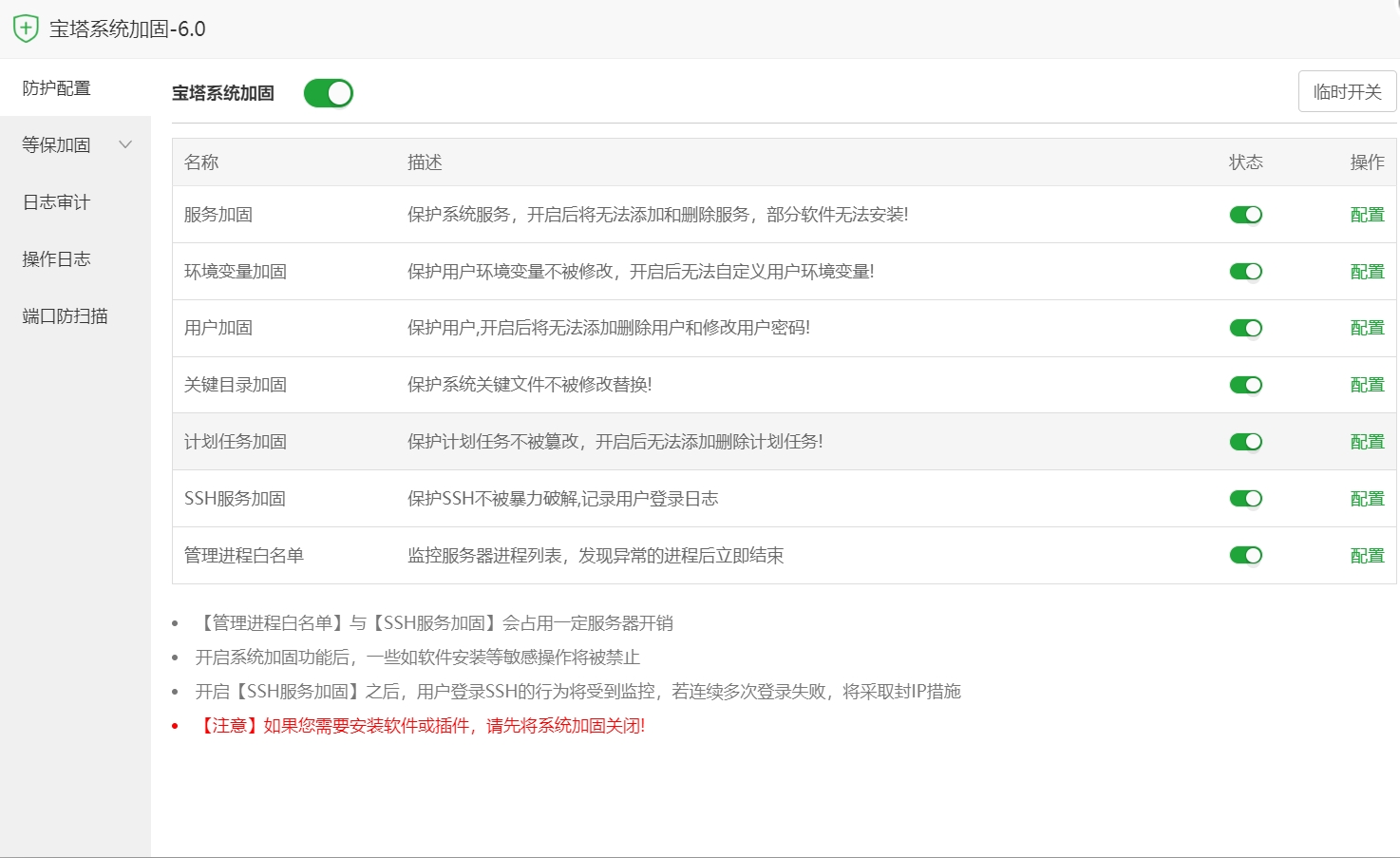This screenshot has height=858, width=1400.
Task: Turn off the 环境变量加固 toggle
Action: 1245,272
